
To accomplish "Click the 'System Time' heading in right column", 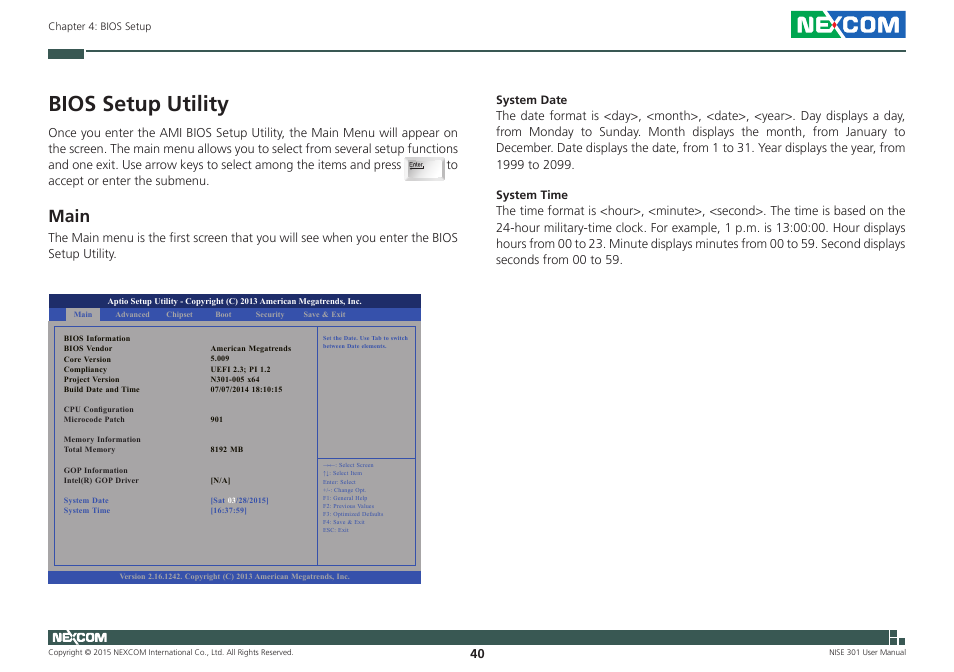I will coord(531,195).
